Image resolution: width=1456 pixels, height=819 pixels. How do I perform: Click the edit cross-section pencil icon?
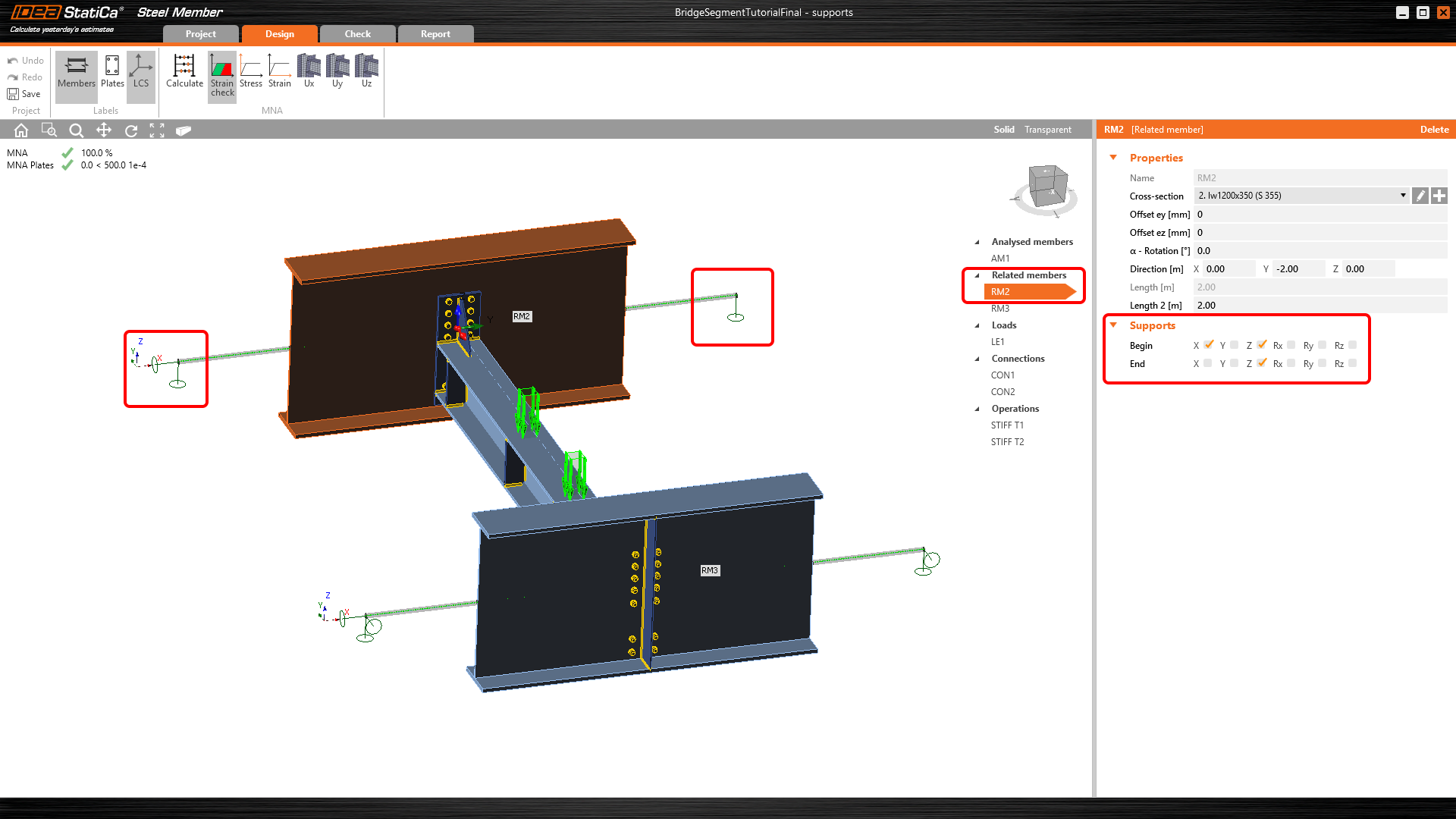1420,196
